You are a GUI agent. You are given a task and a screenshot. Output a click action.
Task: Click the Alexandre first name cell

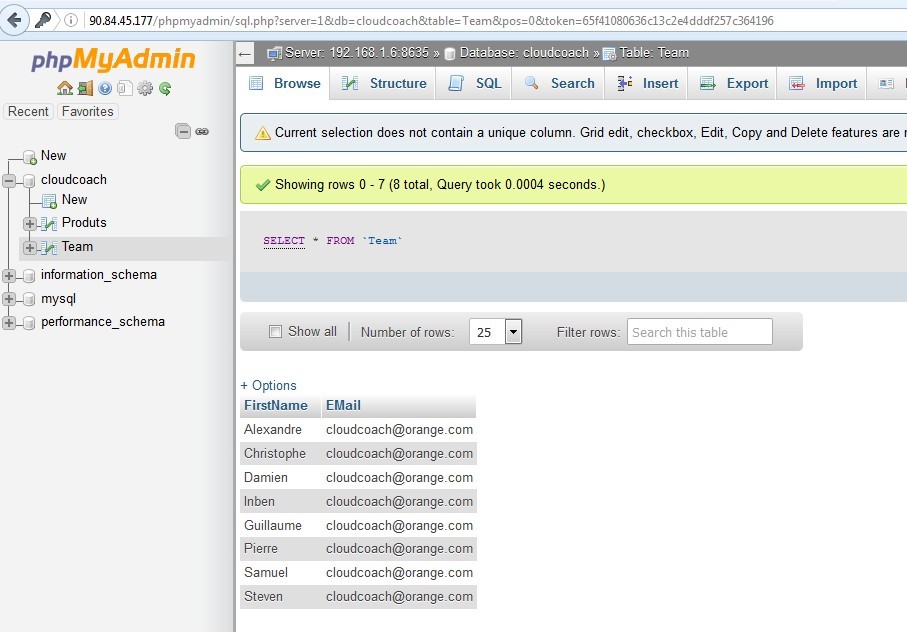[x=281, y=430]
